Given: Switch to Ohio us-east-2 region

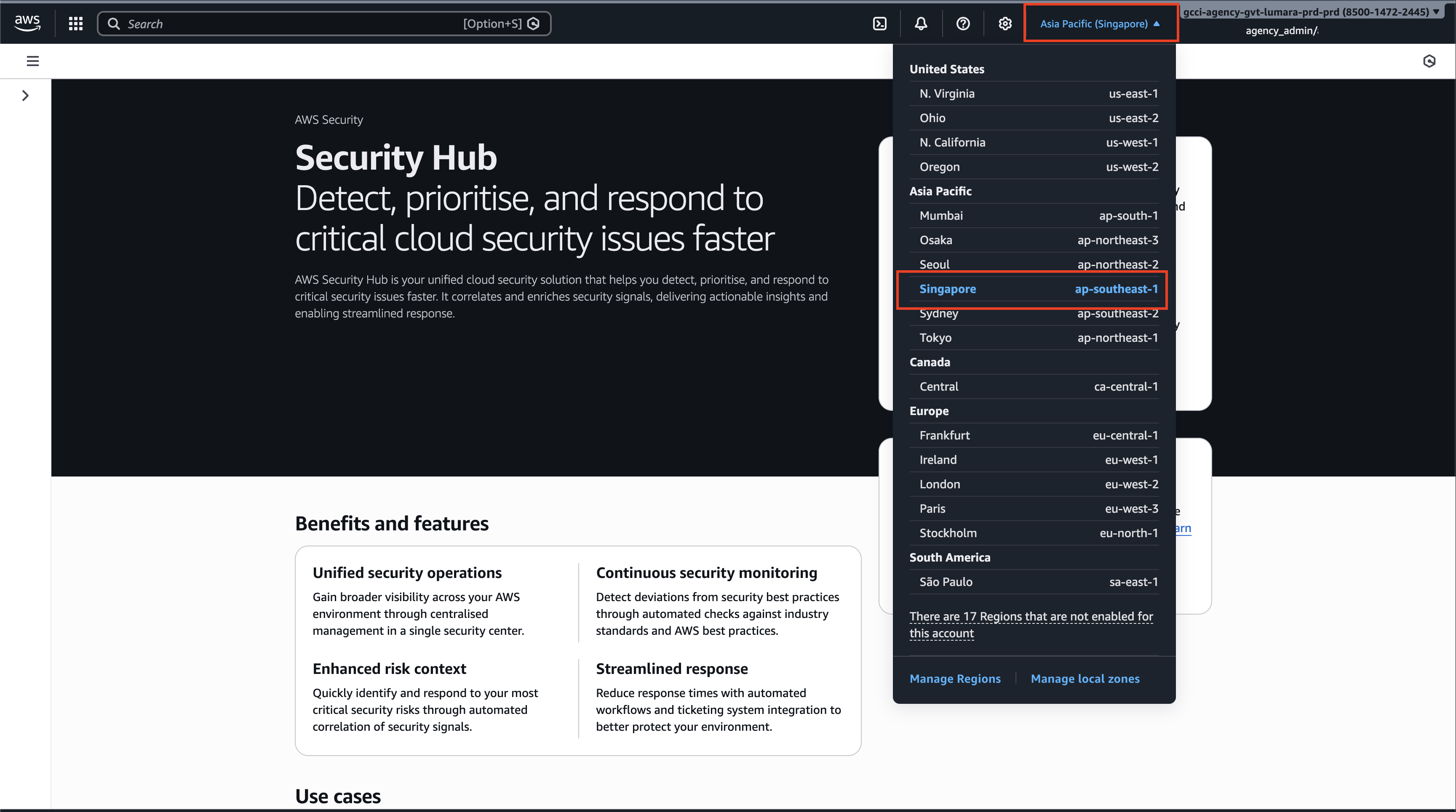Looking at the screenshot, I should 1034,117.
